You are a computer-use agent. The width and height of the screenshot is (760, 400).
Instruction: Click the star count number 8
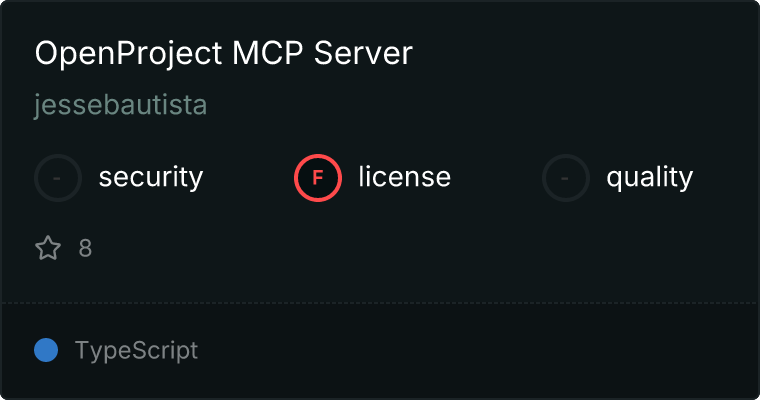coord(85,248)
